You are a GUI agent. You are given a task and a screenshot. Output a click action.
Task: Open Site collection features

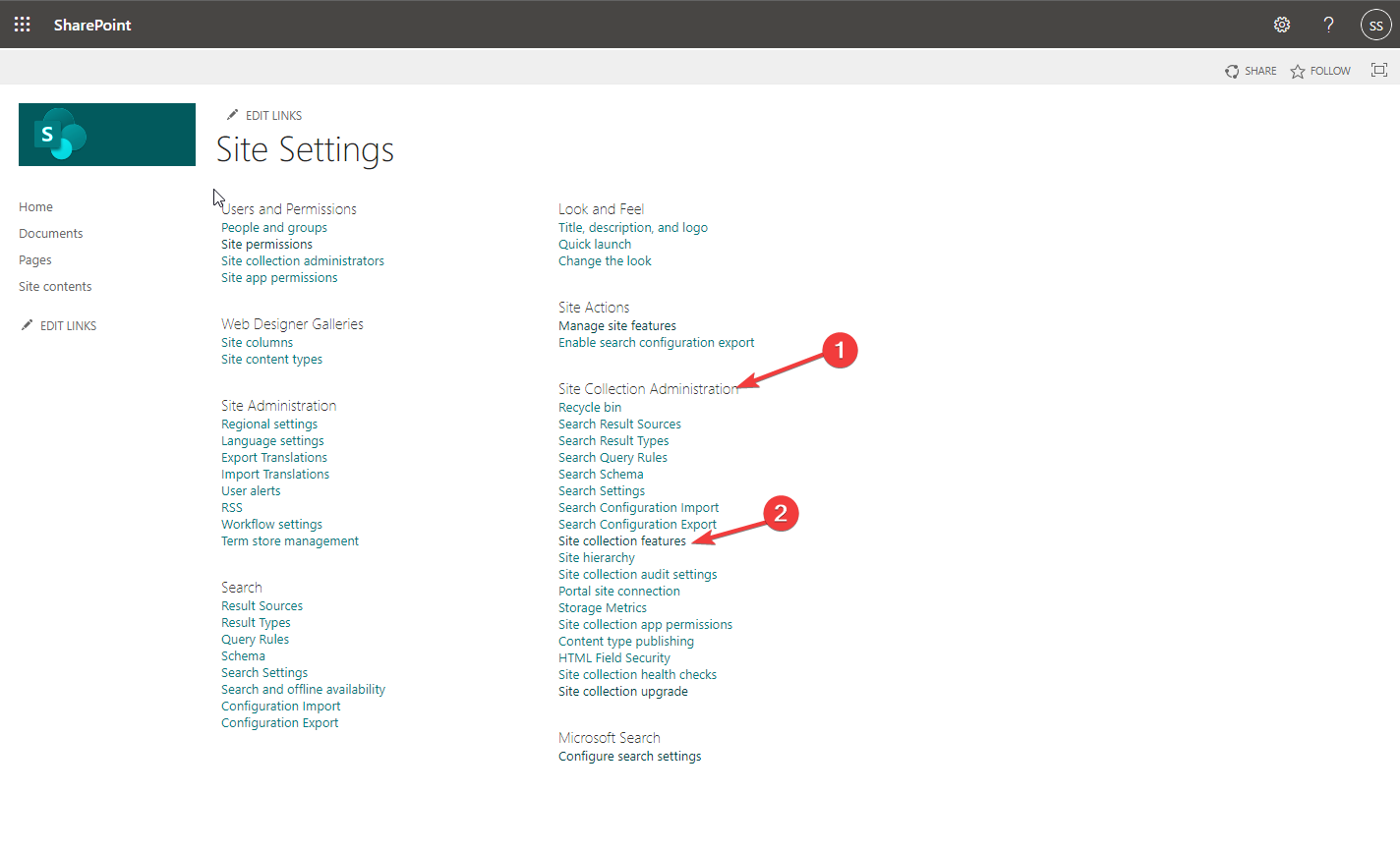coord(622,540)
